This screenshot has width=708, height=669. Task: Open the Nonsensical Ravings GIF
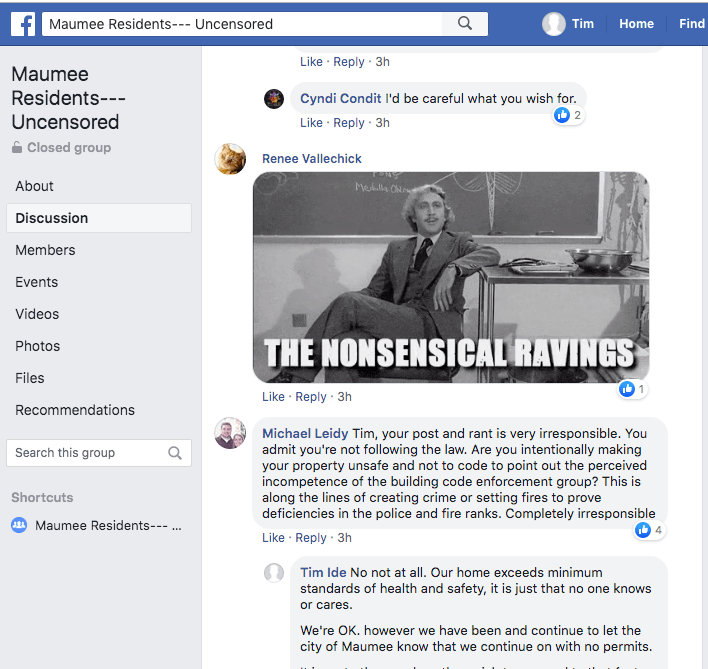451,277
